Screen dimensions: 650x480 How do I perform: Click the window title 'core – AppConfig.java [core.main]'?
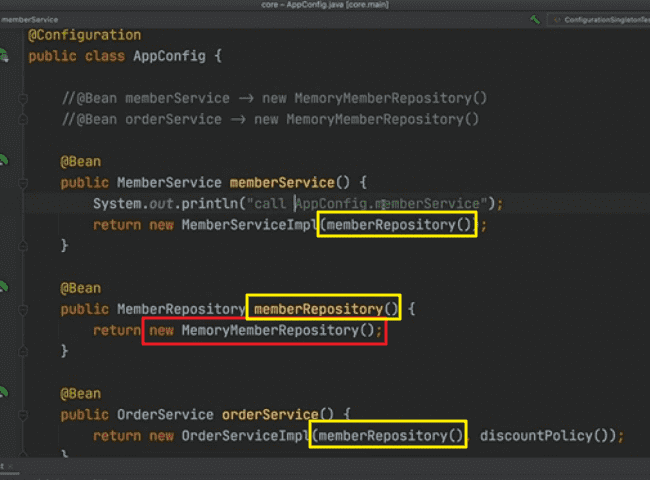pyautogui.click(x=325, y=5)
